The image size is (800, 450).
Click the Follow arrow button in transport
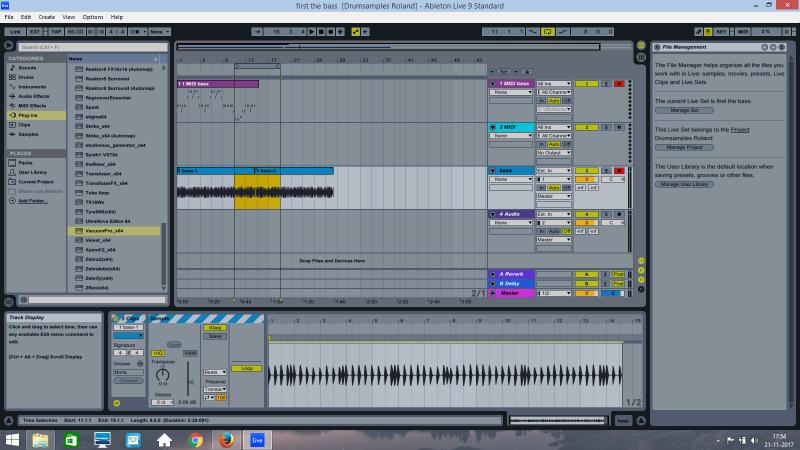[x=257, y=32]
